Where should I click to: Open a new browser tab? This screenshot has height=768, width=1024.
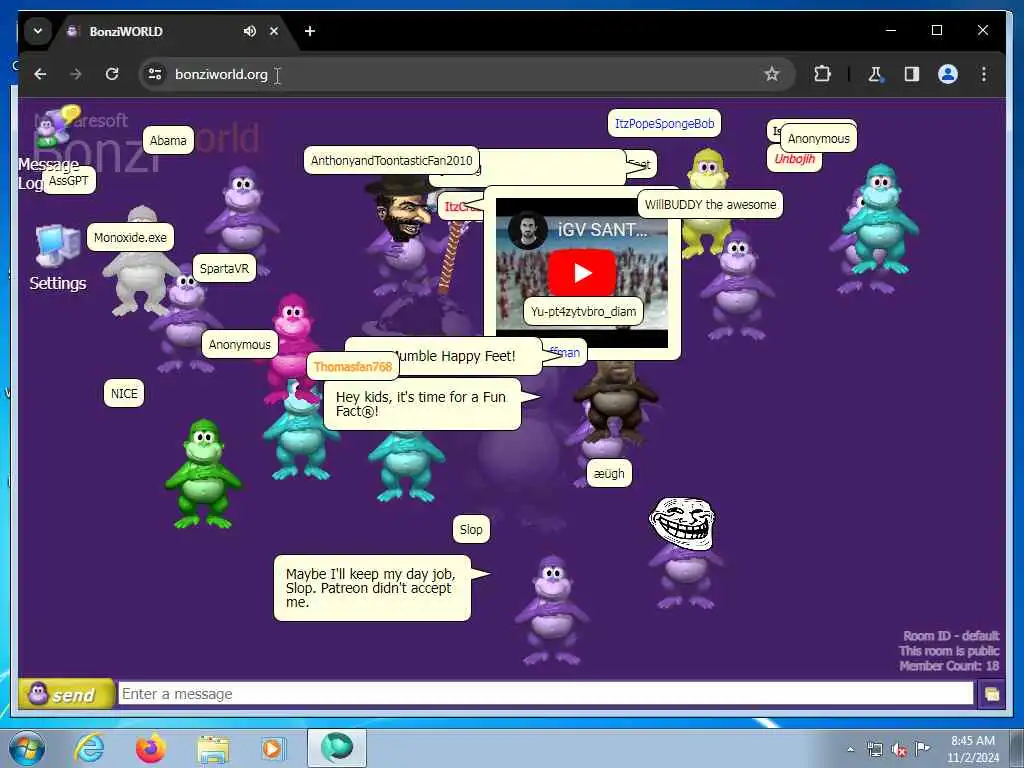pos(310,31)
